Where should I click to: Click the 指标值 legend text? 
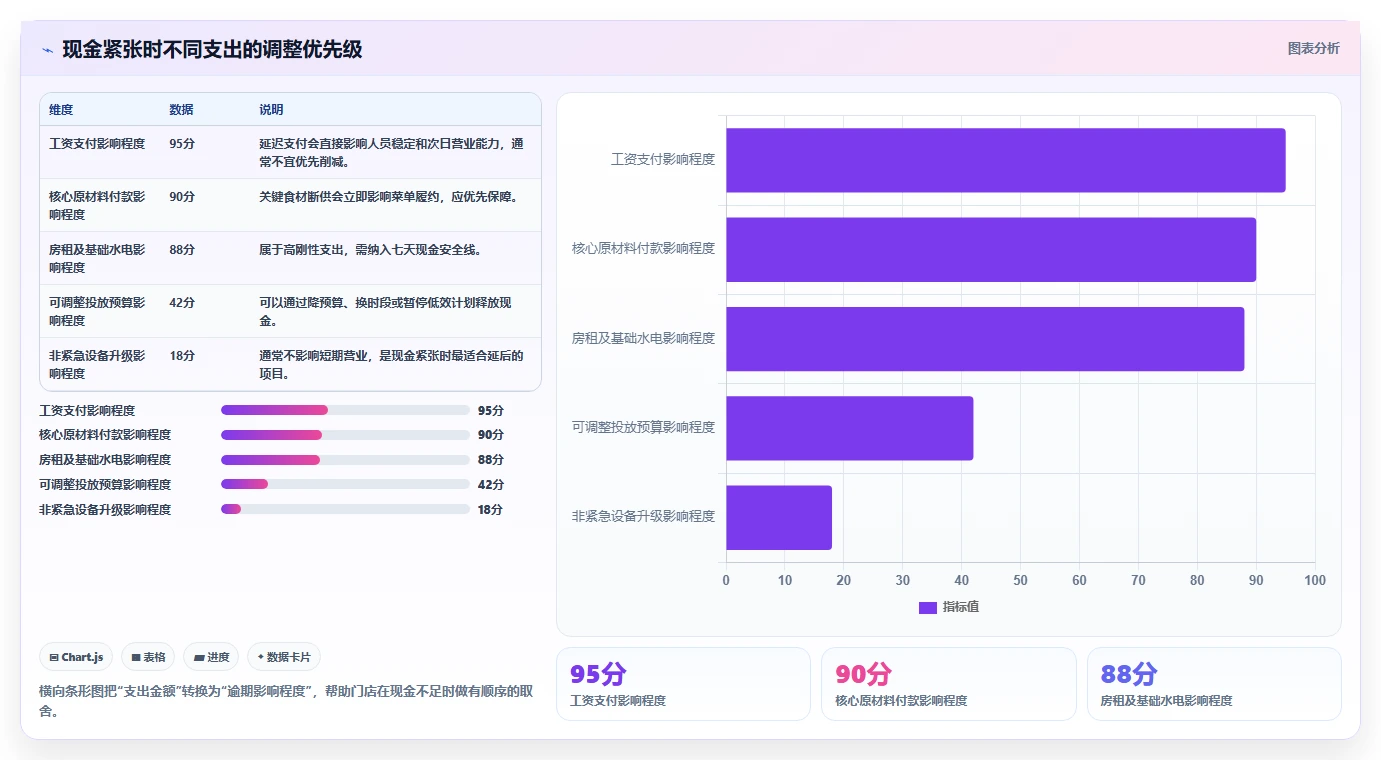pos(961,607)
